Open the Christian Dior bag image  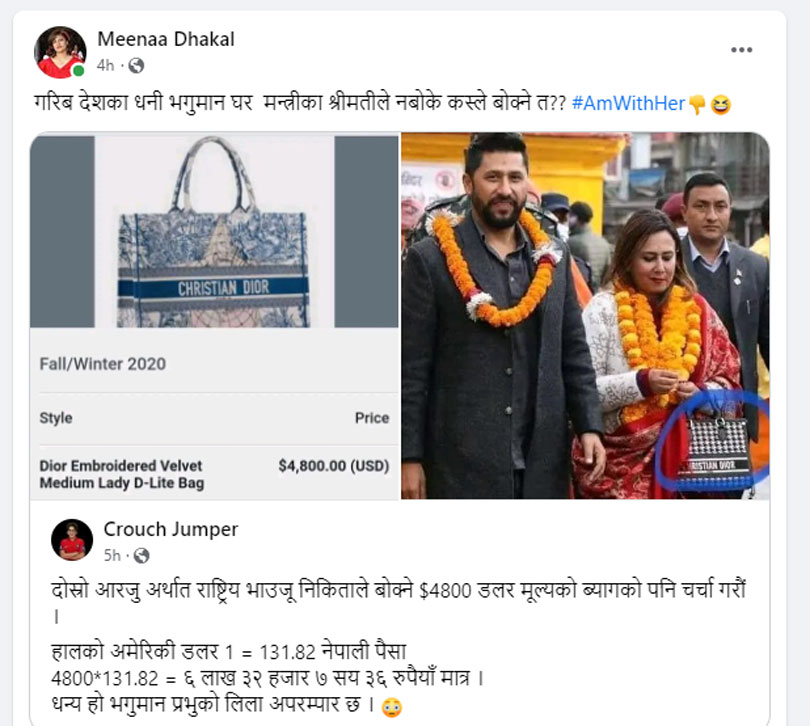214,231
